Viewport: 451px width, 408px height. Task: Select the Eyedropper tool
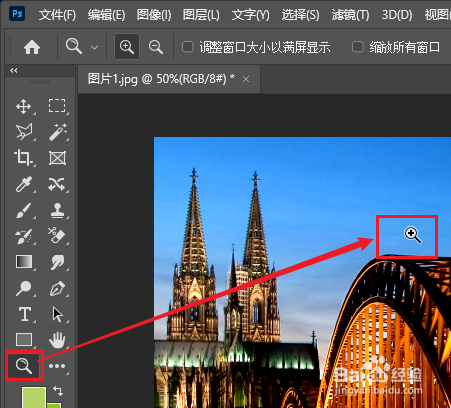coord(24,184)
